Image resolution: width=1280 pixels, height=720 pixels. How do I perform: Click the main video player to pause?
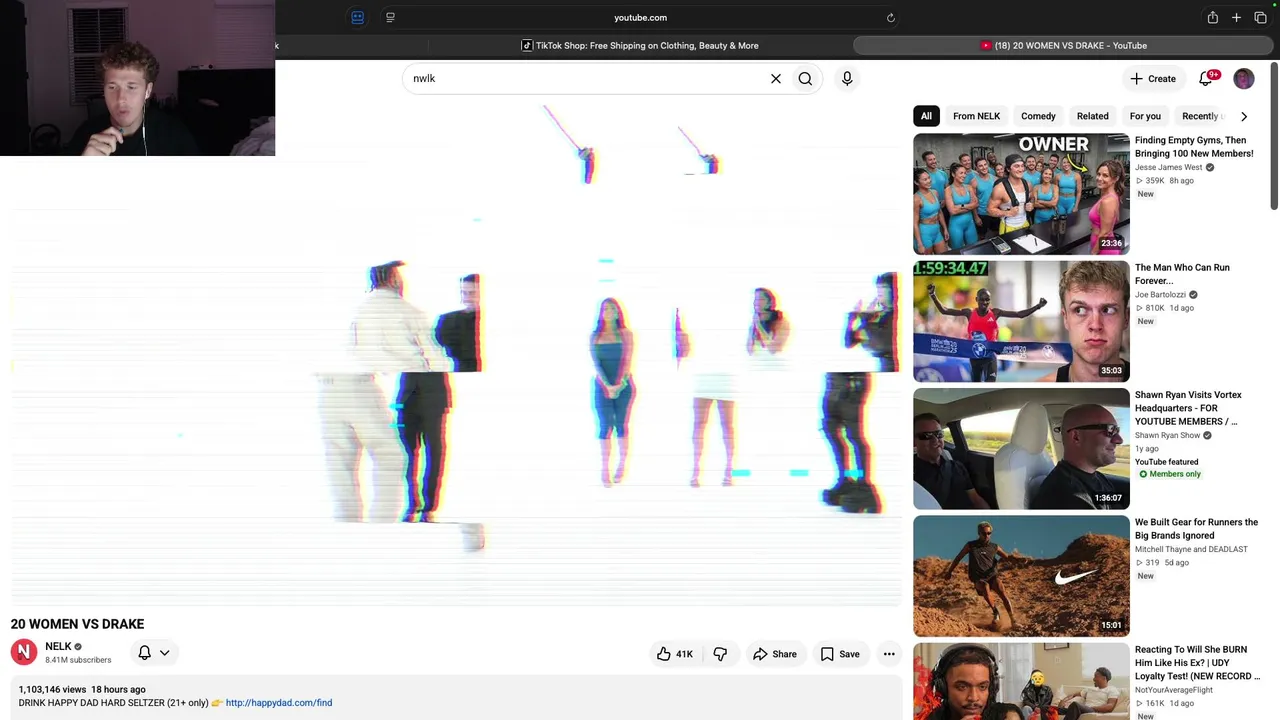(456, 354)
